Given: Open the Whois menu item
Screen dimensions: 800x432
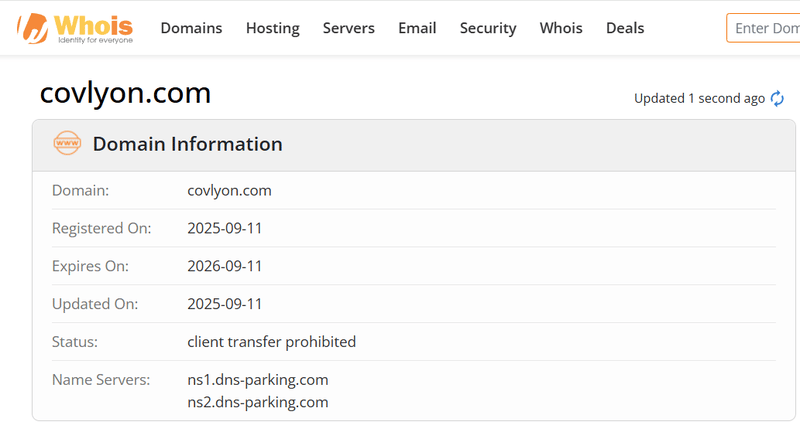Looking at the screenshot, I should (x=561, y=28).
